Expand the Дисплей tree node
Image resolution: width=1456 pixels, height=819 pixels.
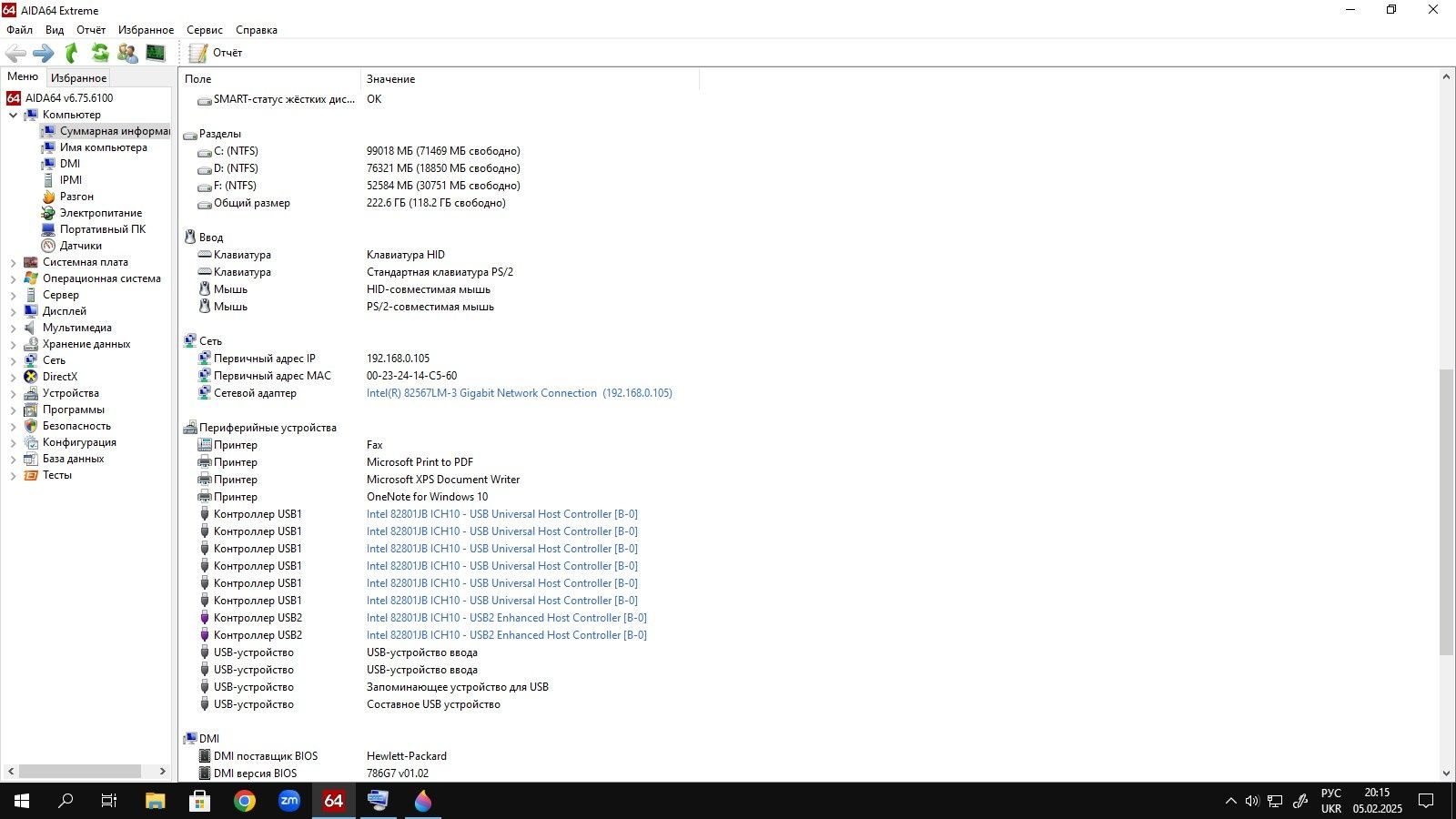[x=13, y=311]
